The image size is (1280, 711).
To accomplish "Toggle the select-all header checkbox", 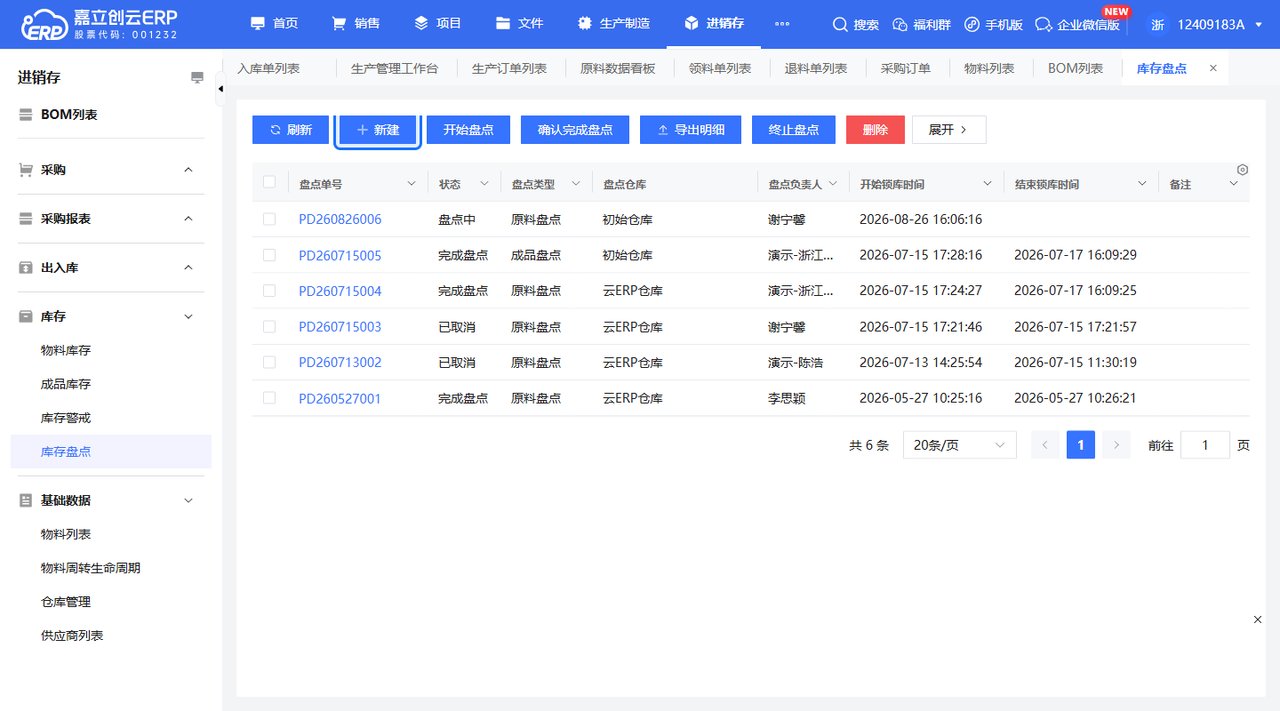I will click(269, 182).
